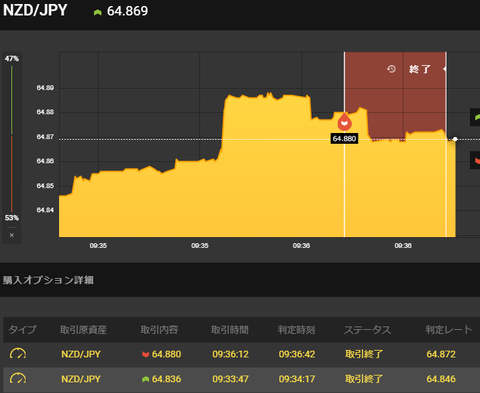
Task: Click the 判定レート column header
Action: tap(449, 330)
